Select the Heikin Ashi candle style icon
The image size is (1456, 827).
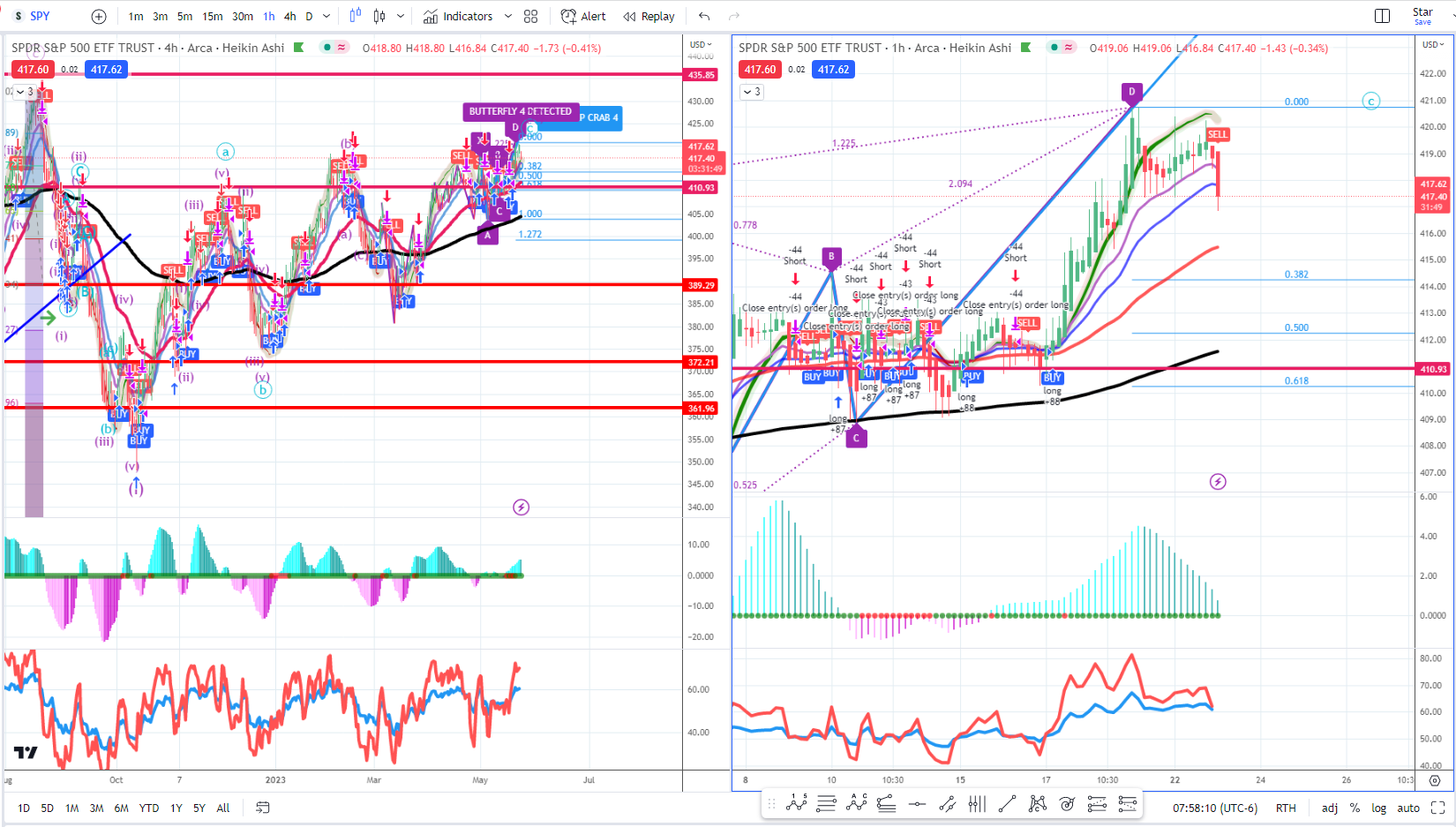pos(379,16)
